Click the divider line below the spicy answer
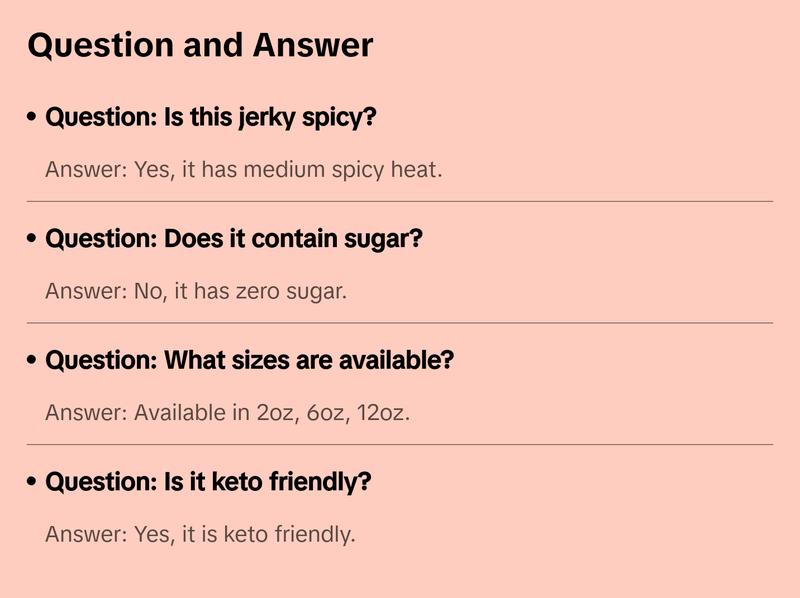Viewport: 800px width, 598px height. [400, 201]
